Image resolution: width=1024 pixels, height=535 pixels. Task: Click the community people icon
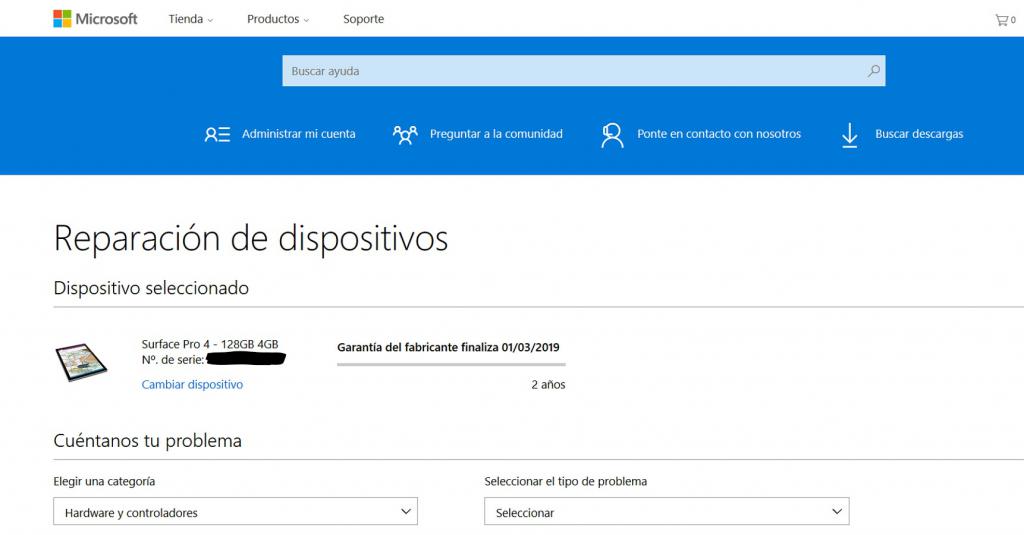coord(405,135)
